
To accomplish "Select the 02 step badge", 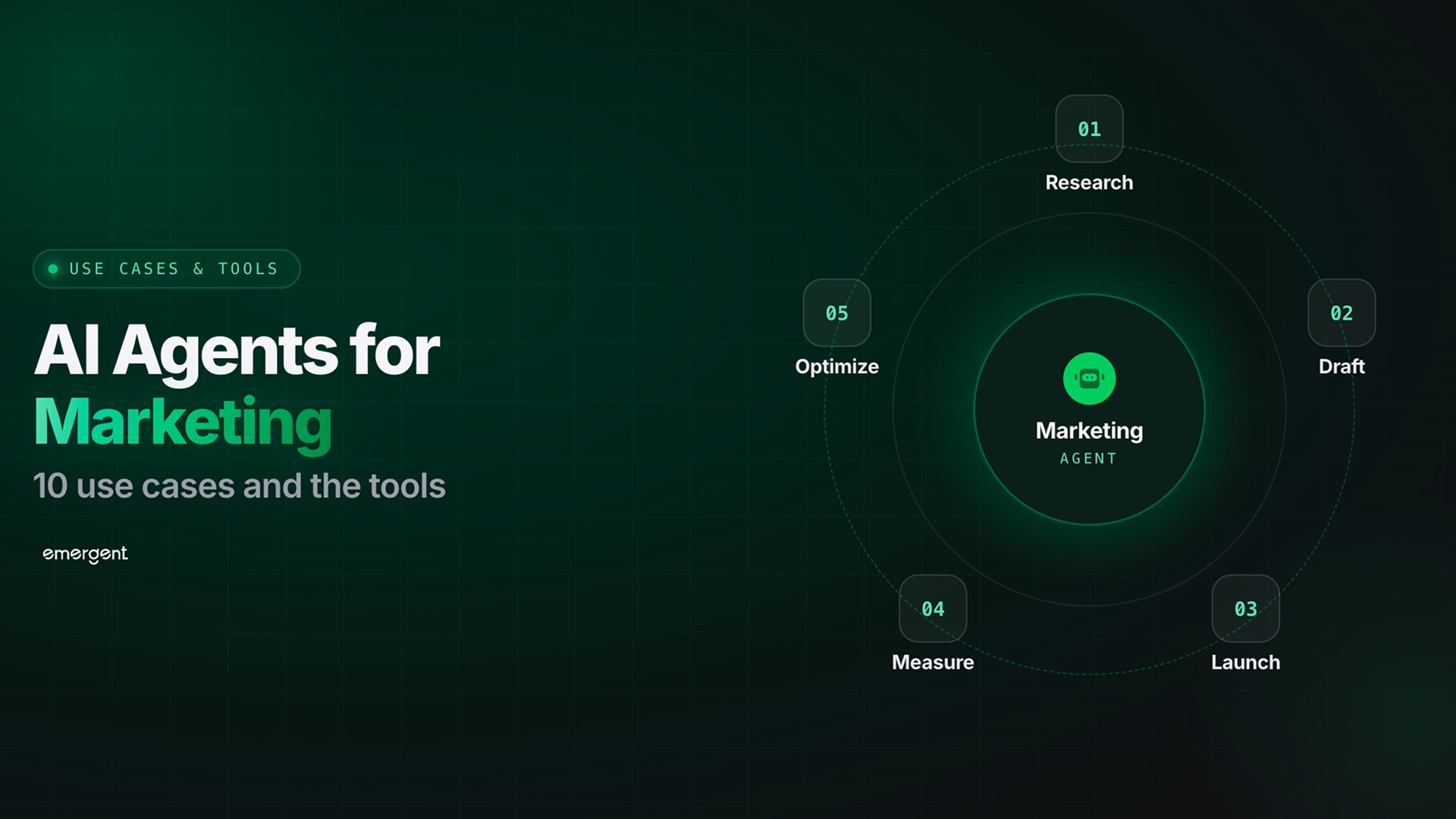I will click(1341, 312).
